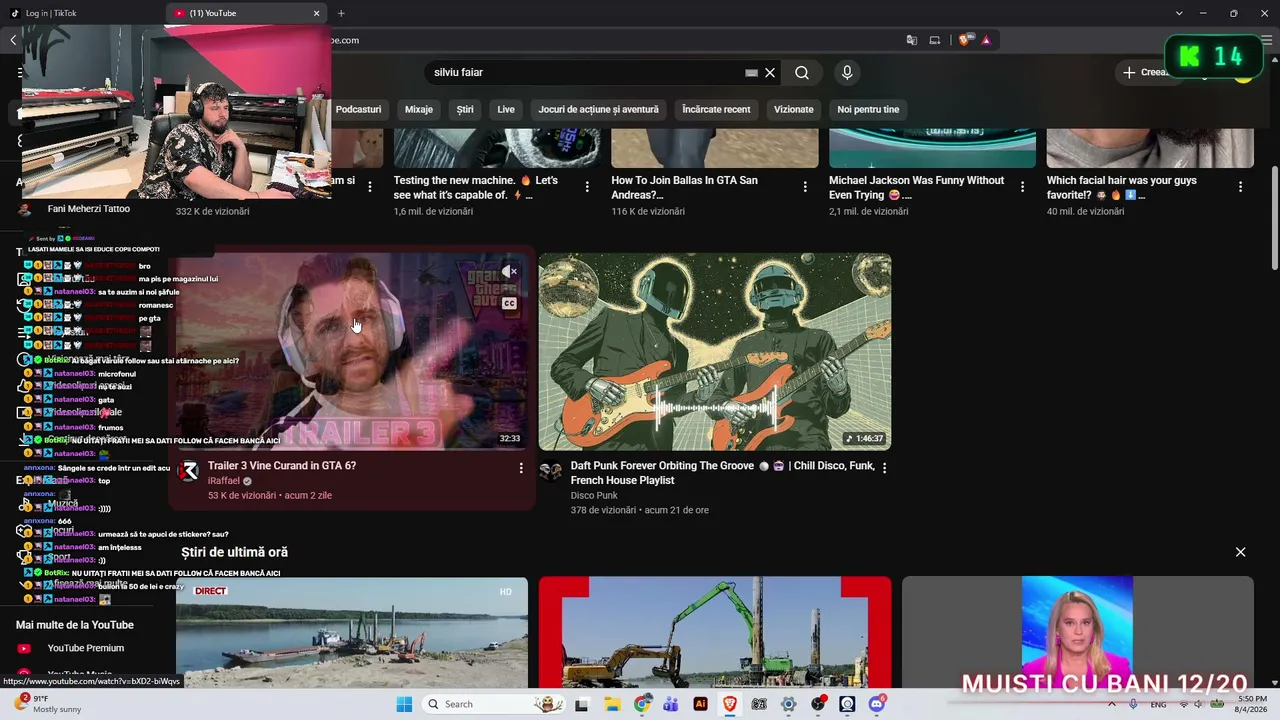Open How To Join Ballas video title
The image size is (1280, 720).
point(685,188)
